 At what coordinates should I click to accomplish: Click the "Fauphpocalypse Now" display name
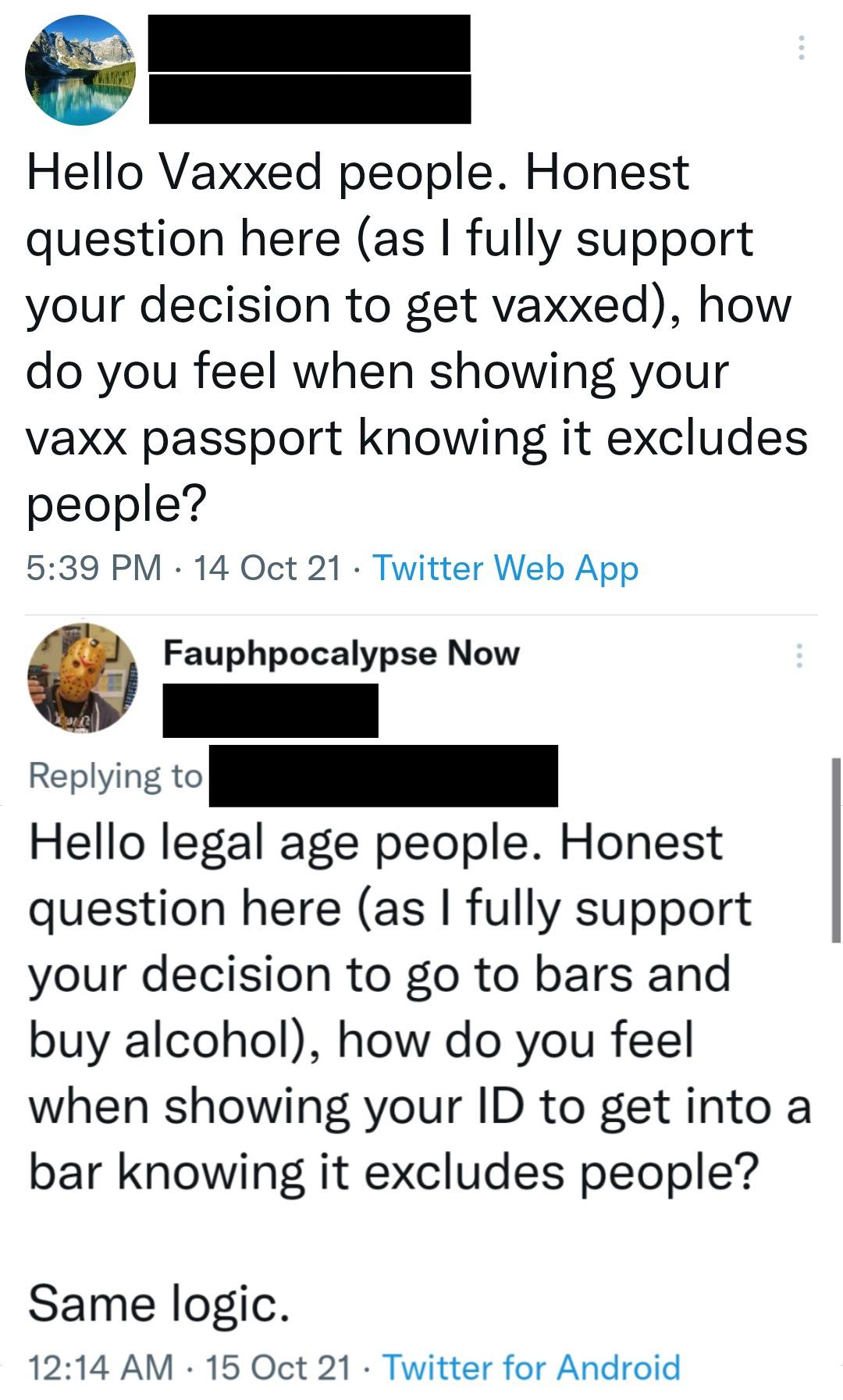341,653
